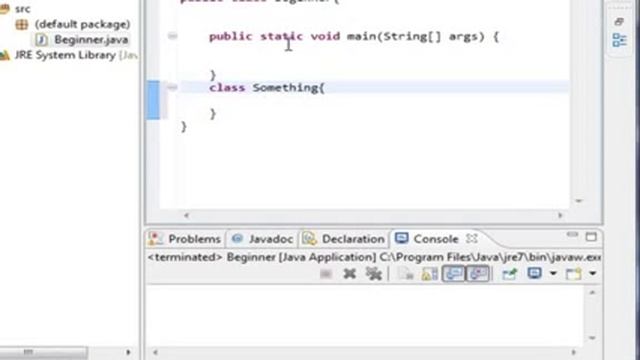Toggle Scroll Lock in Console toolbar
The height and width of the screenshot is (360, 640).
[429, 274]
